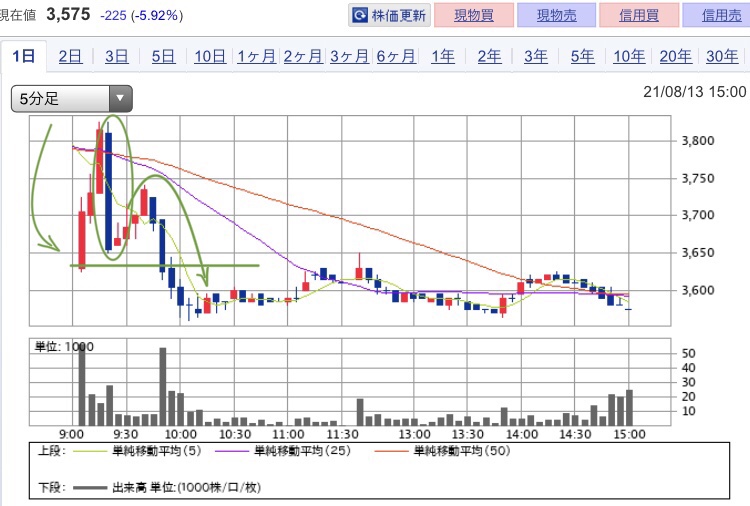Show the 6ヶ月 chart
750x506 pixels.
point(396,56)
